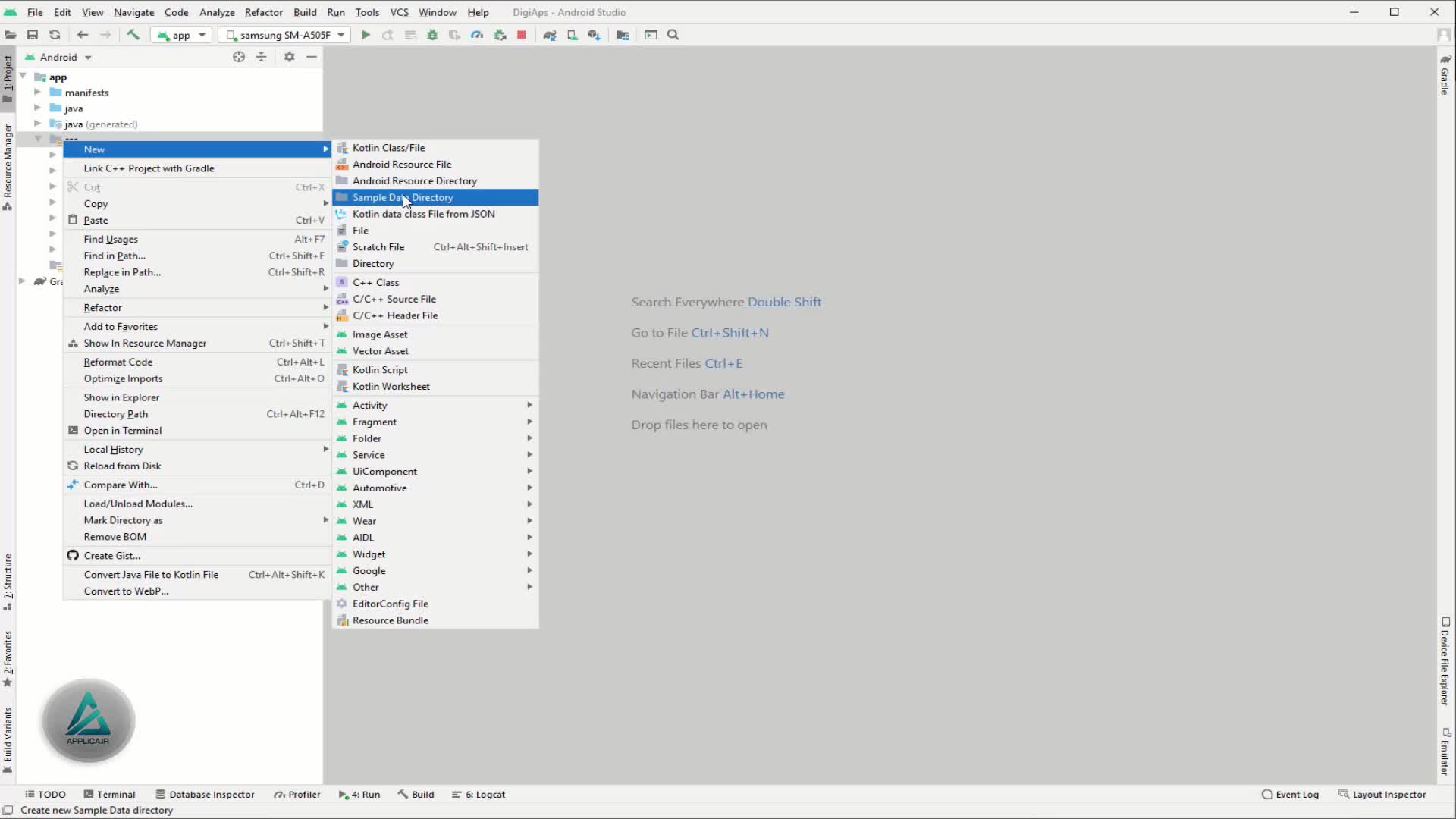Open the Profiler gauge icon in toolbar
The height and width of the screenshot is (819, 1456).
coord(477,35)
